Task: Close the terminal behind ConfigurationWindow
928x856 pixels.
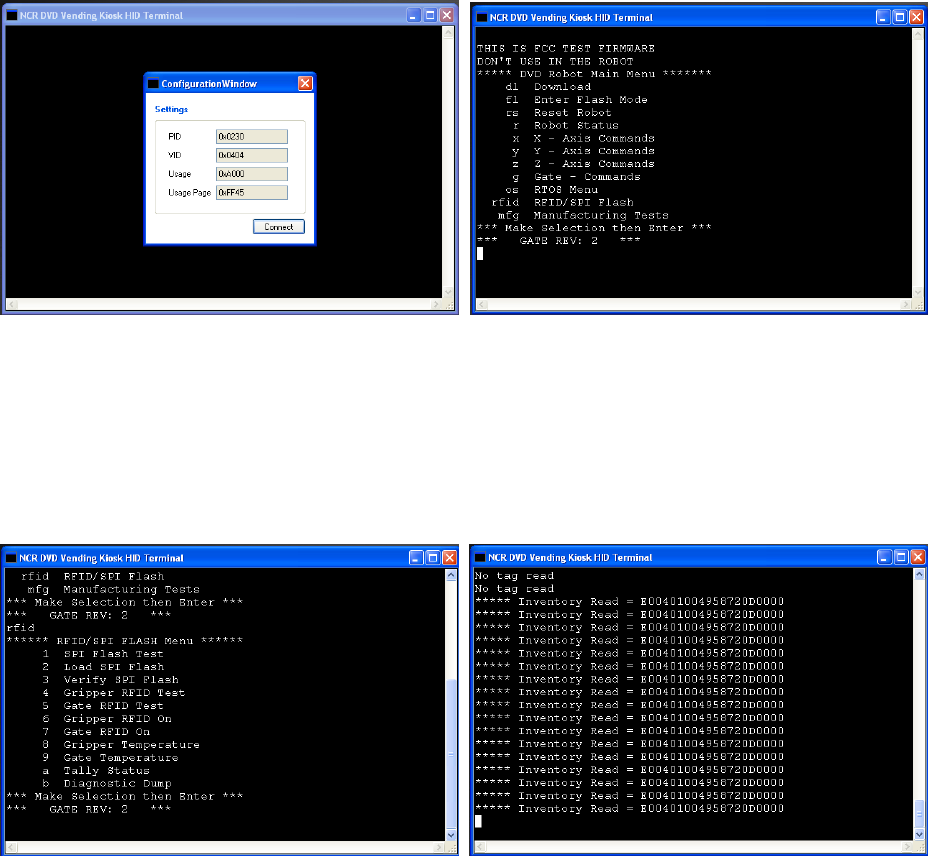Action: tap(447, 15)
